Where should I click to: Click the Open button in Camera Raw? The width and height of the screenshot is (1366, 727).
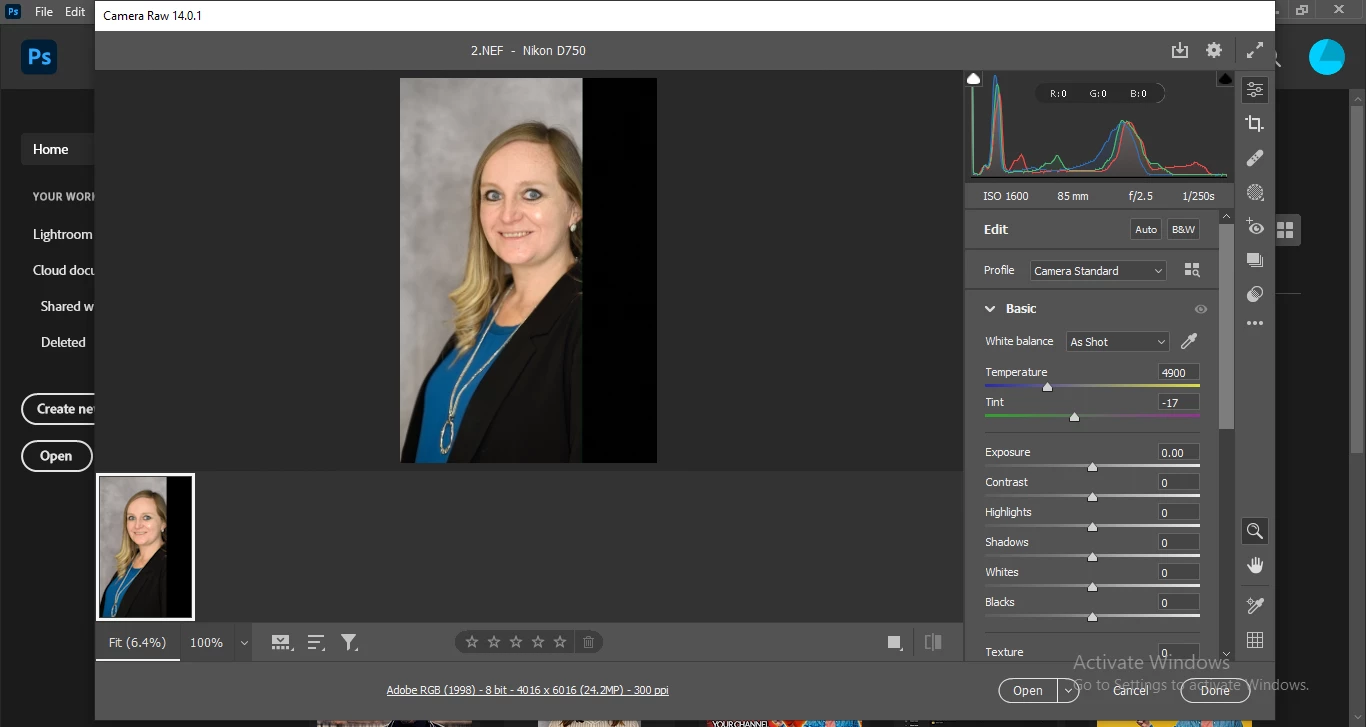pos(1028,690)
